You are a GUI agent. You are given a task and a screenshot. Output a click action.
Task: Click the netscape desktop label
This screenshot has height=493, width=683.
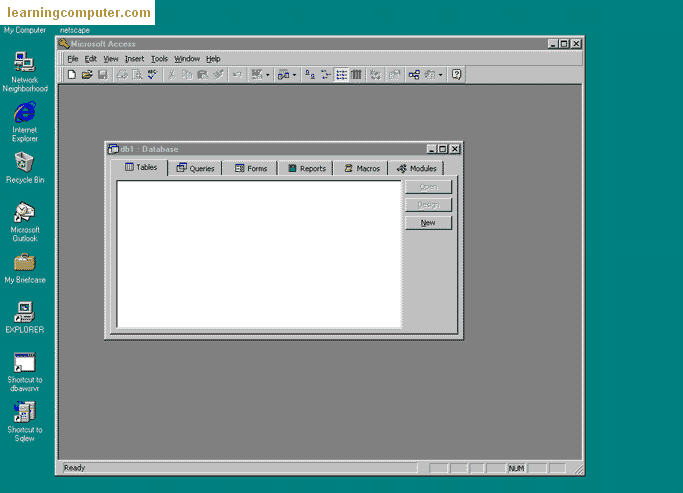pos(75,30)
